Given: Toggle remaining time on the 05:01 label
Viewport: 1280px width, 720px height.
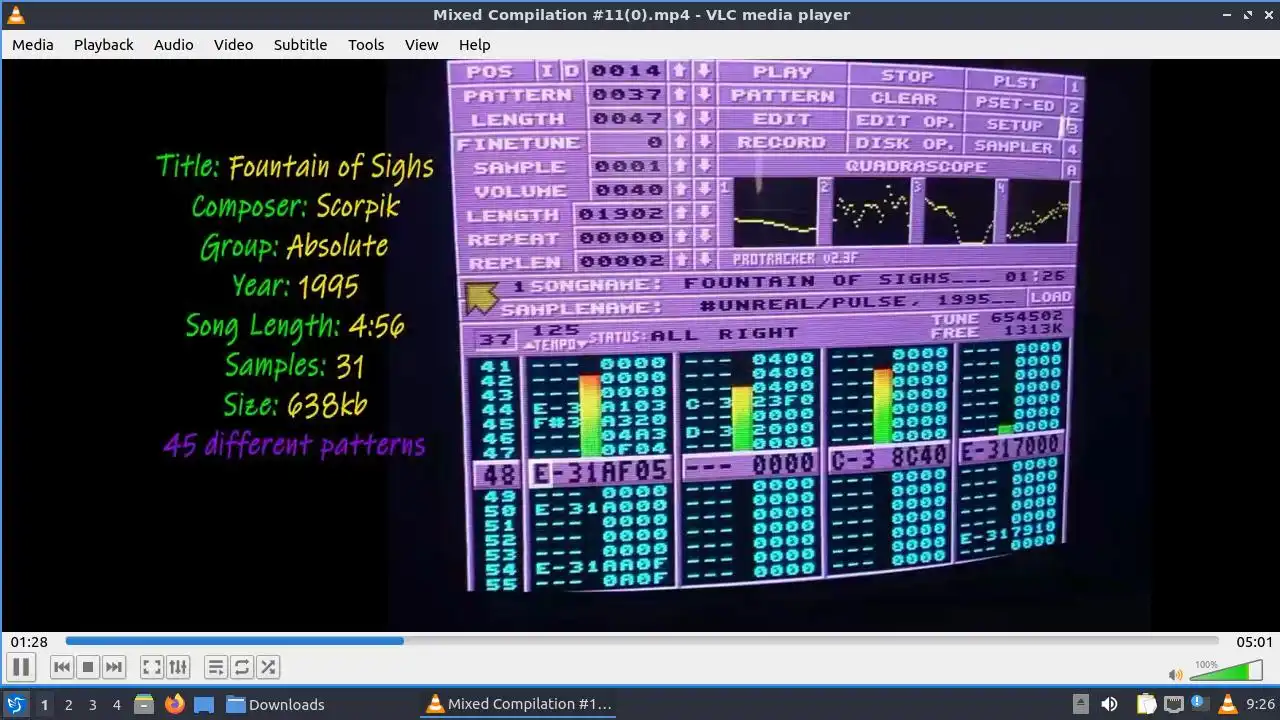Looking at the screenshot, I should click(x=1254, y=642).
